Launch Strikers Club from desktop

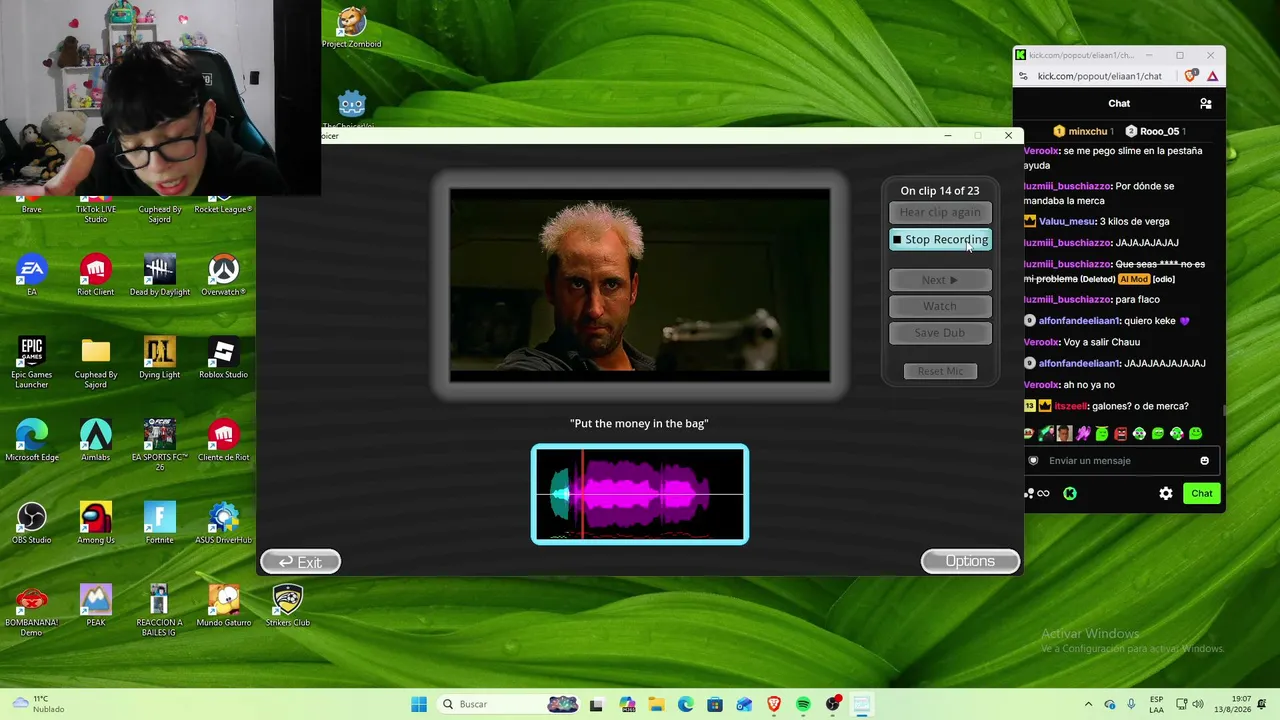pos(287,606)
